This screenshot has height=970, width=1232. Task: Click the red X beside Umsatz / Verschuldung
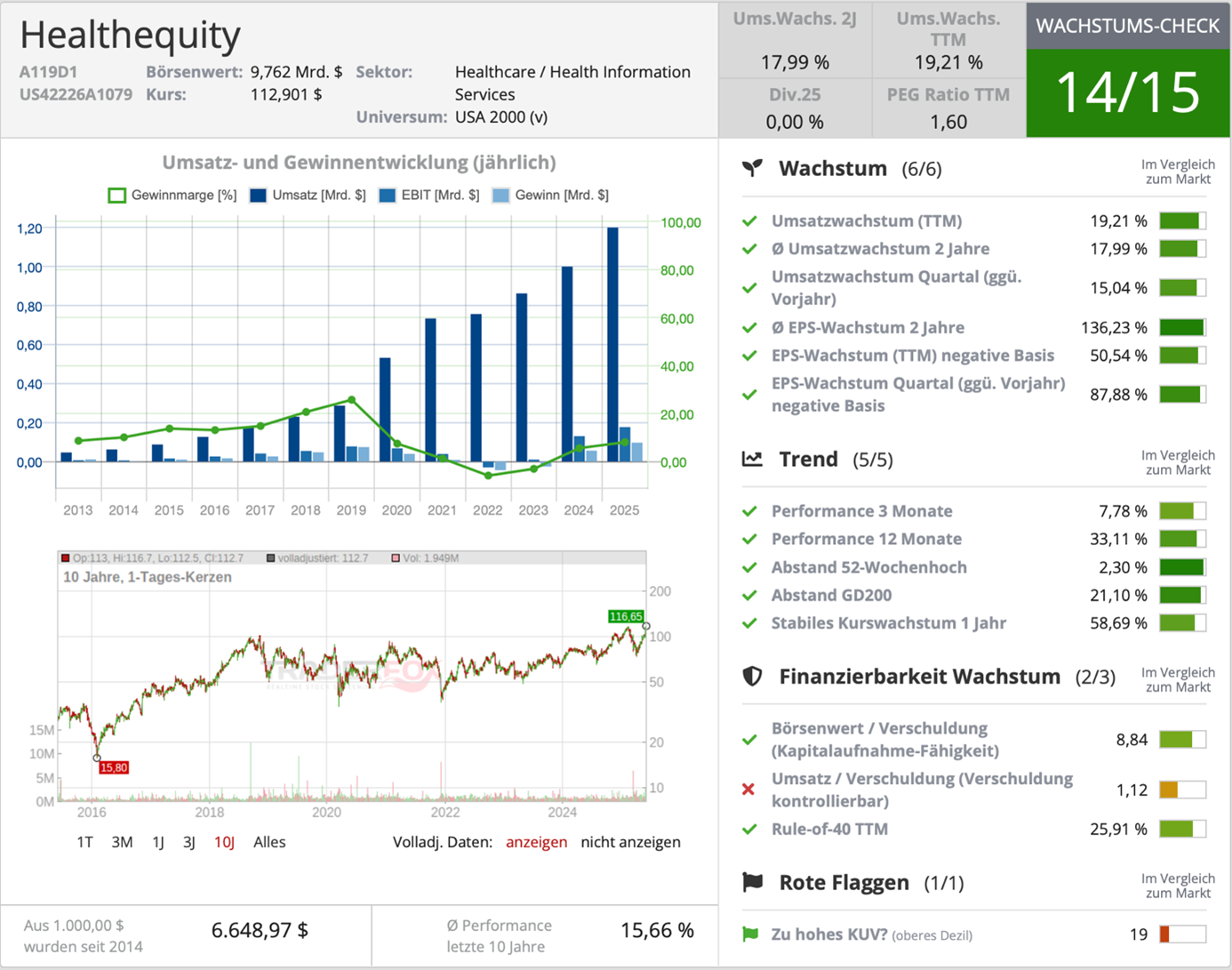click(748, 790)
